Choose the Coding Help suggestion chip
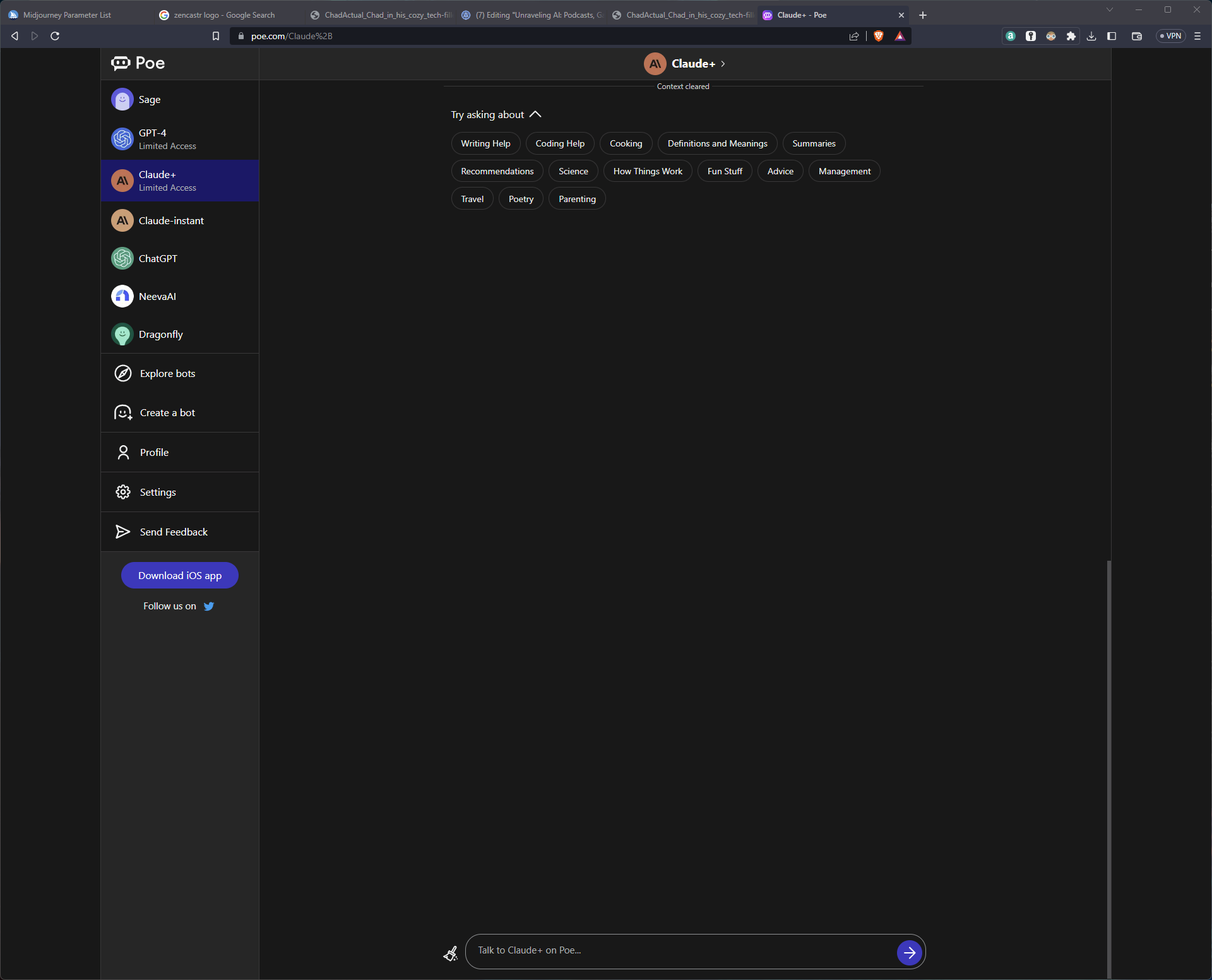The width and height of the screenshot is (1212, 980). pyautogui.click(x=559, y=143)
